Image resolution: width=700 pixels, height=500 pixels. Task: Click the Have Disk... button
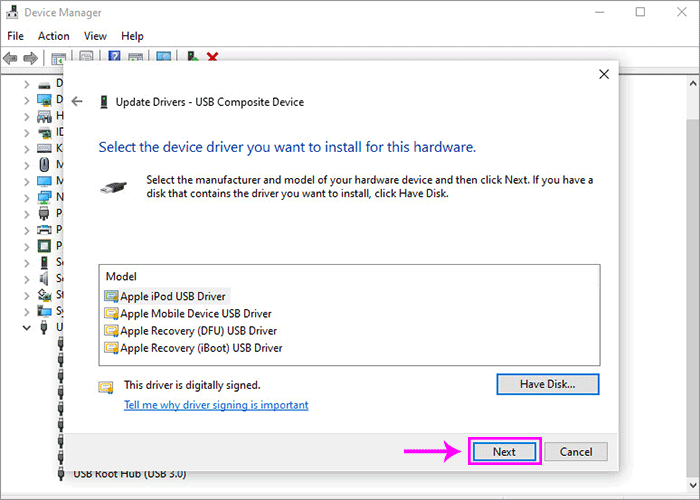point(547,384)
